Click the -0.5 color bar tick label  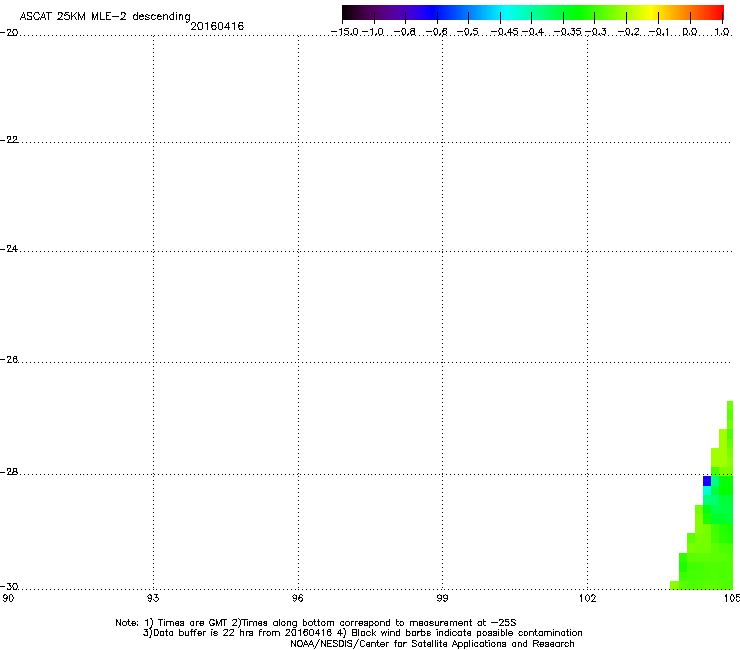pyautogui.click(x=468, y=32)
